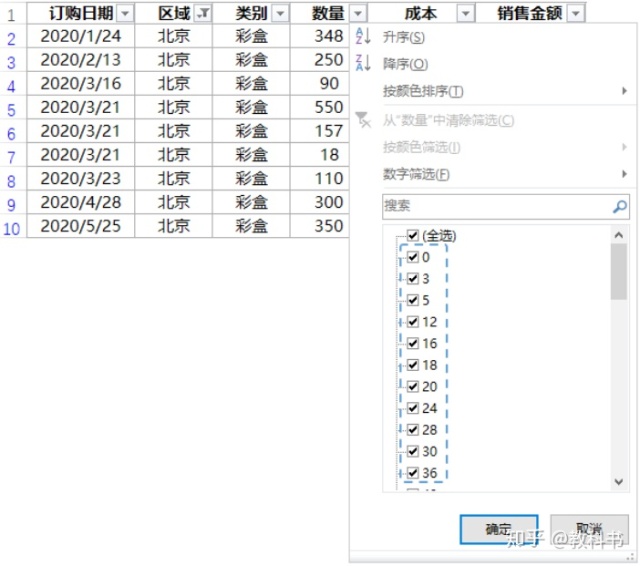
Task: Click the search magnifier icon
Action: pyautogui.click(x=620, y=206)
